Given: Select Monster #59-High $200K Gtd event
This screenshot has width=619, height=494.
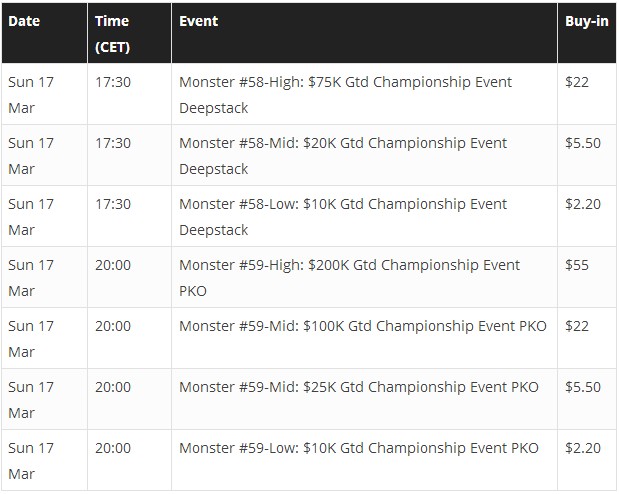Looking at the screenshot, I should (x=349, y=278).
